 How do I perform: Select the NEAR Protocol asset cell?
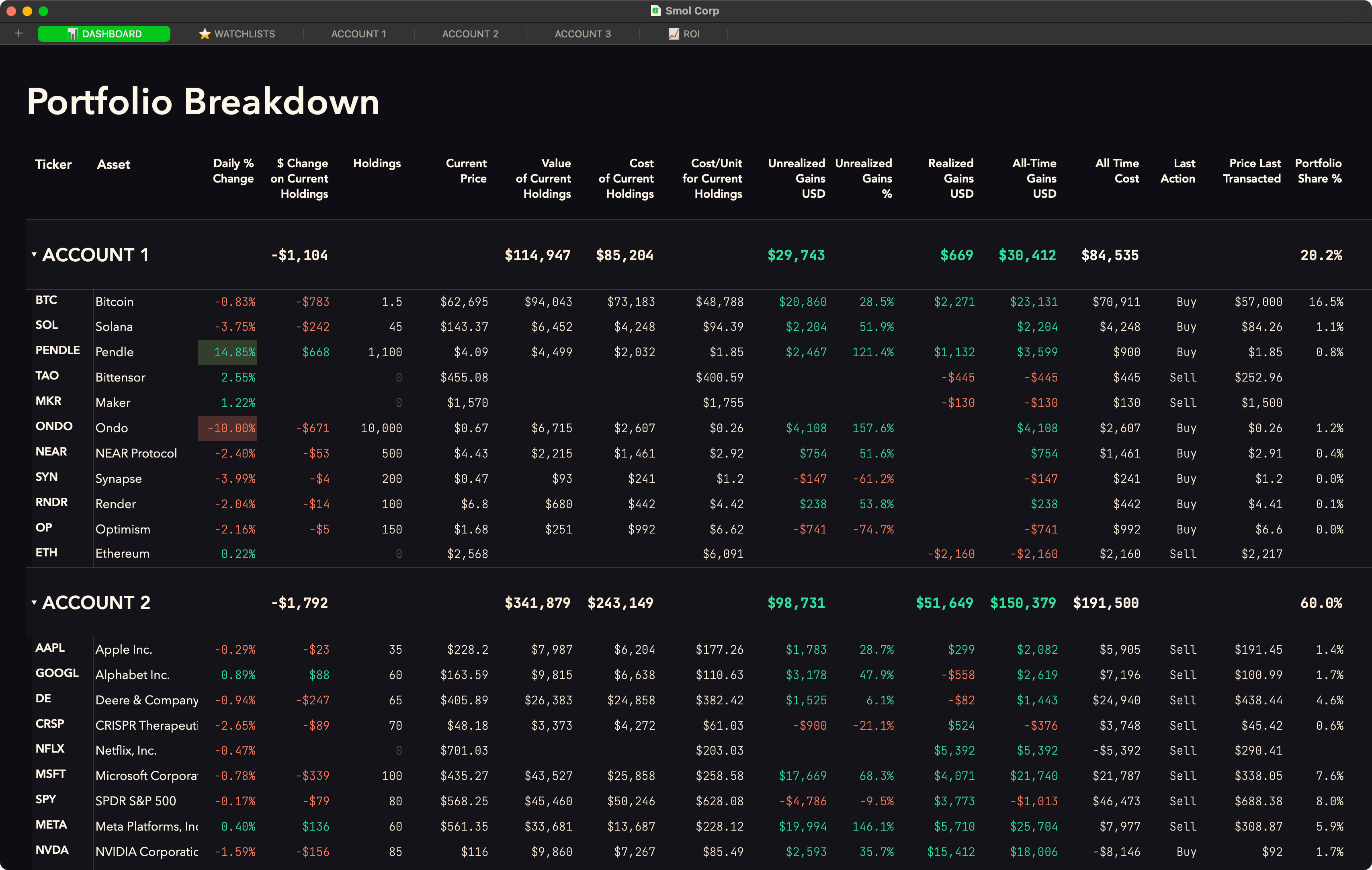tap(136, 453)
